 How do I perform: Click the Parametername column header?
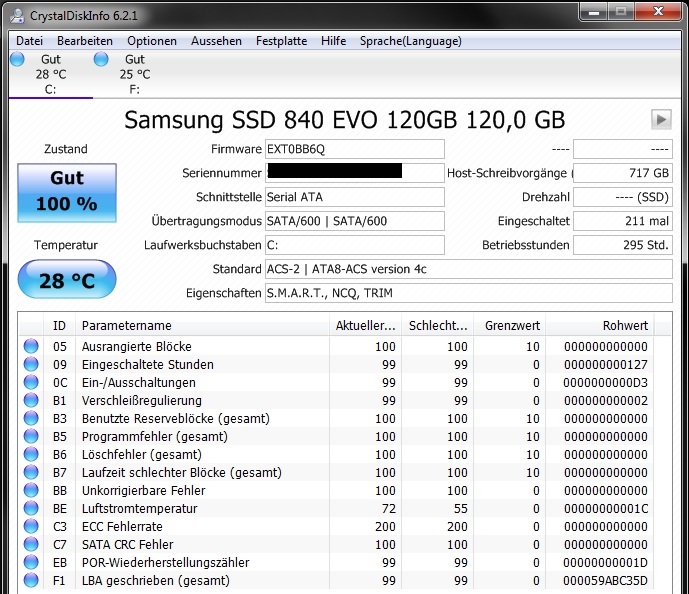pos(202,326)
